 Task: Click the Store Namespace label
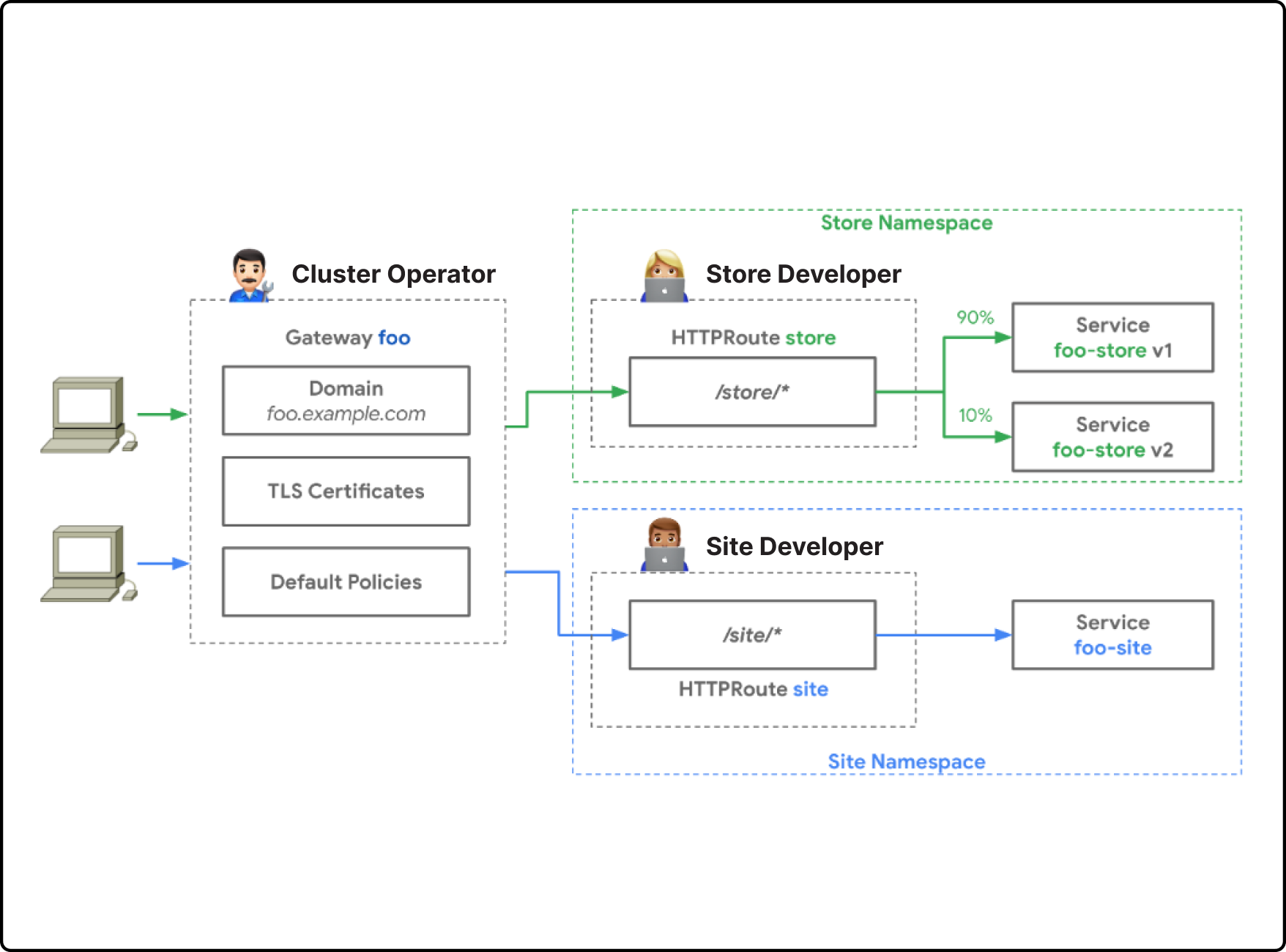pos(907,223)
